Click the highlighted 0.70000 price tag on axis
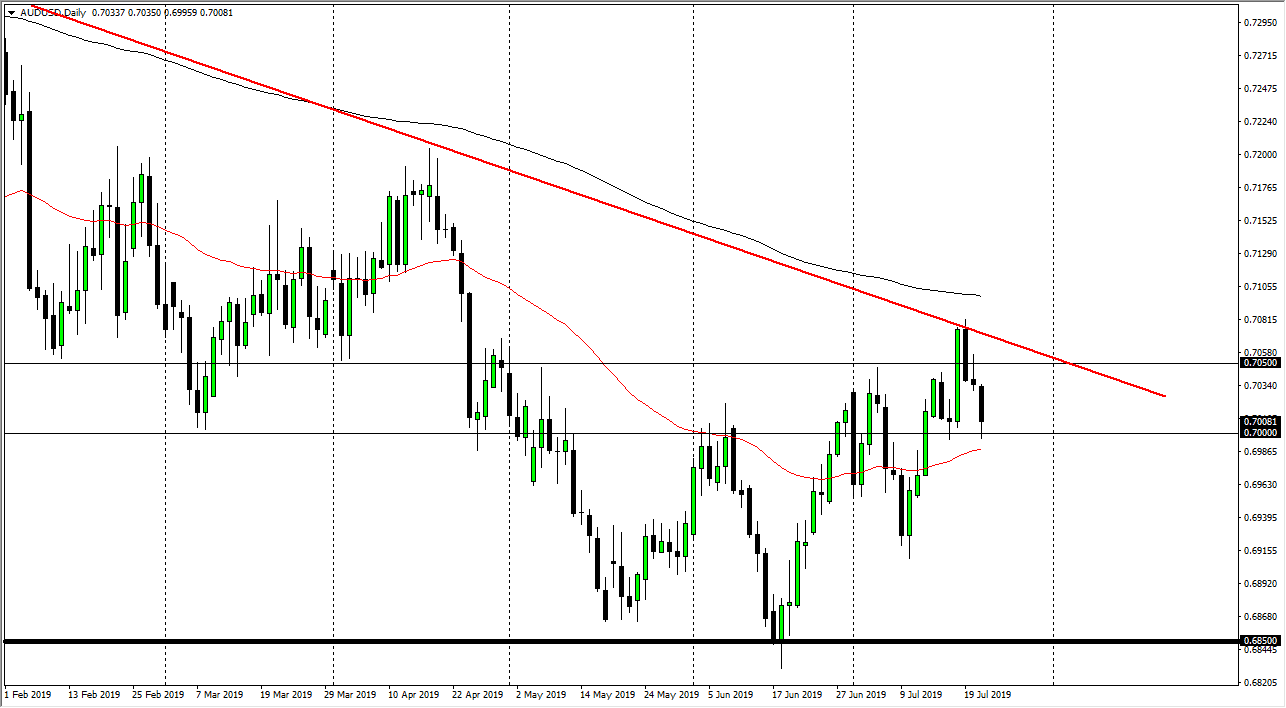This screenshot has height=708, width=1286. [x=1261, y=433]
